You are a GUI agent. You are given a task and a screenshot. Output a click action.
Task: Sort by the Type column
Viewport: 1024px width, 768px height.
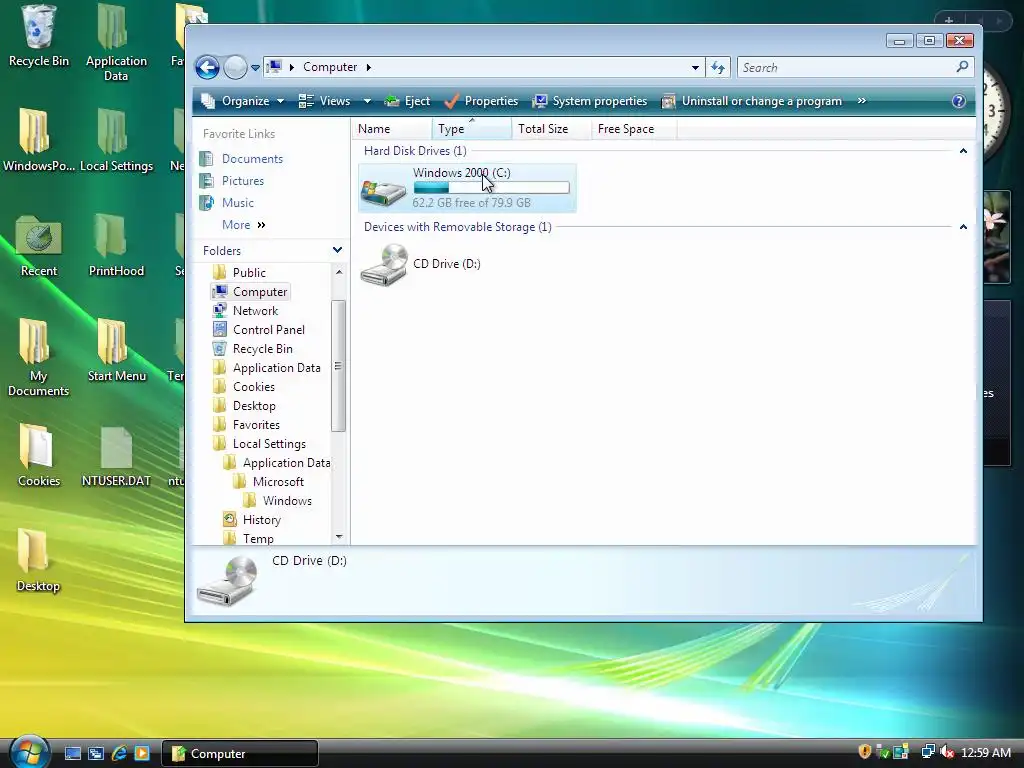coord(472,129)
